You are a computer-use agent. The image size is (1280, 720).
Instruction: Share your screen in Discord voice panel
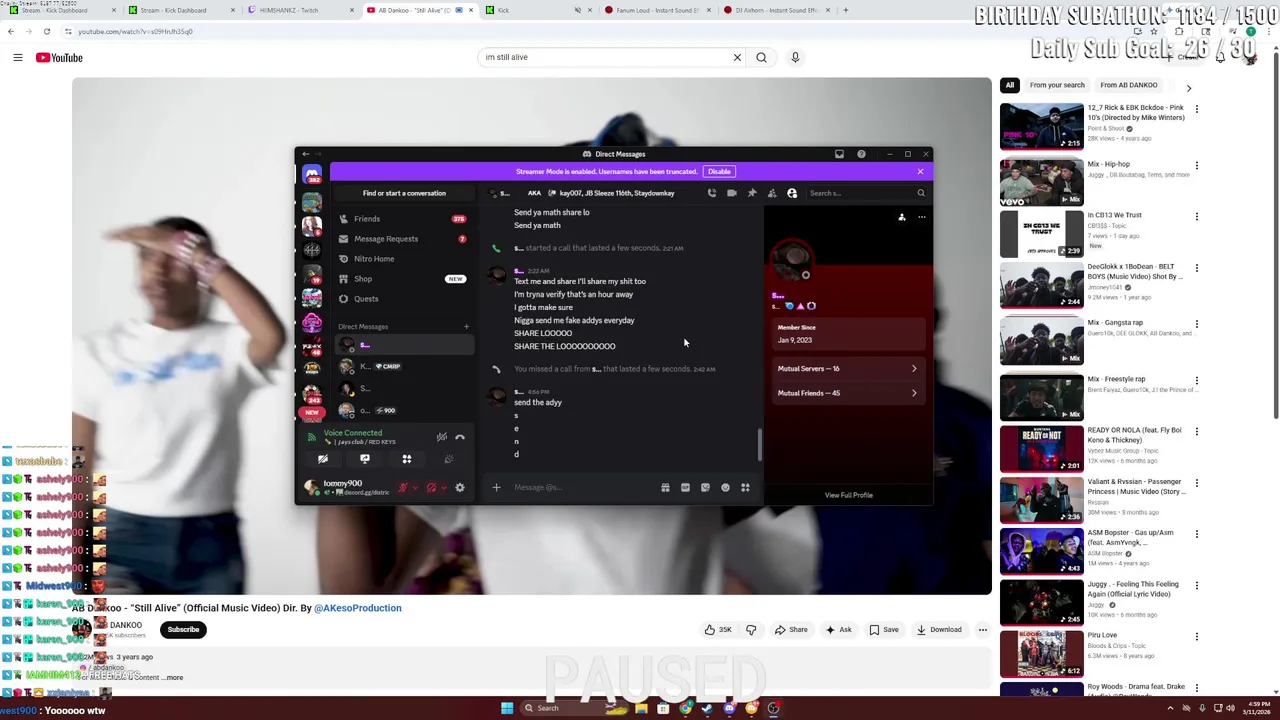365,459
